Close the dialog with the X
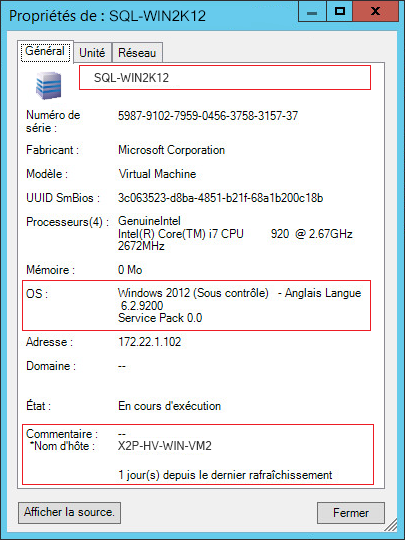405x540 pixels. [376, 11]
